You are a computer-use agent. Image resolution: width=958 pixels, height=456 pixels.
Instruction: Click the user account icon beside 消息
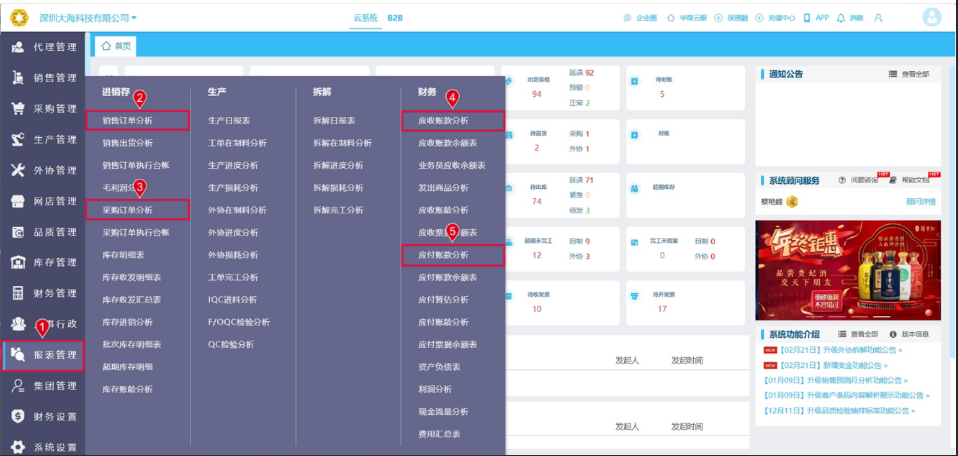[878, 18]
